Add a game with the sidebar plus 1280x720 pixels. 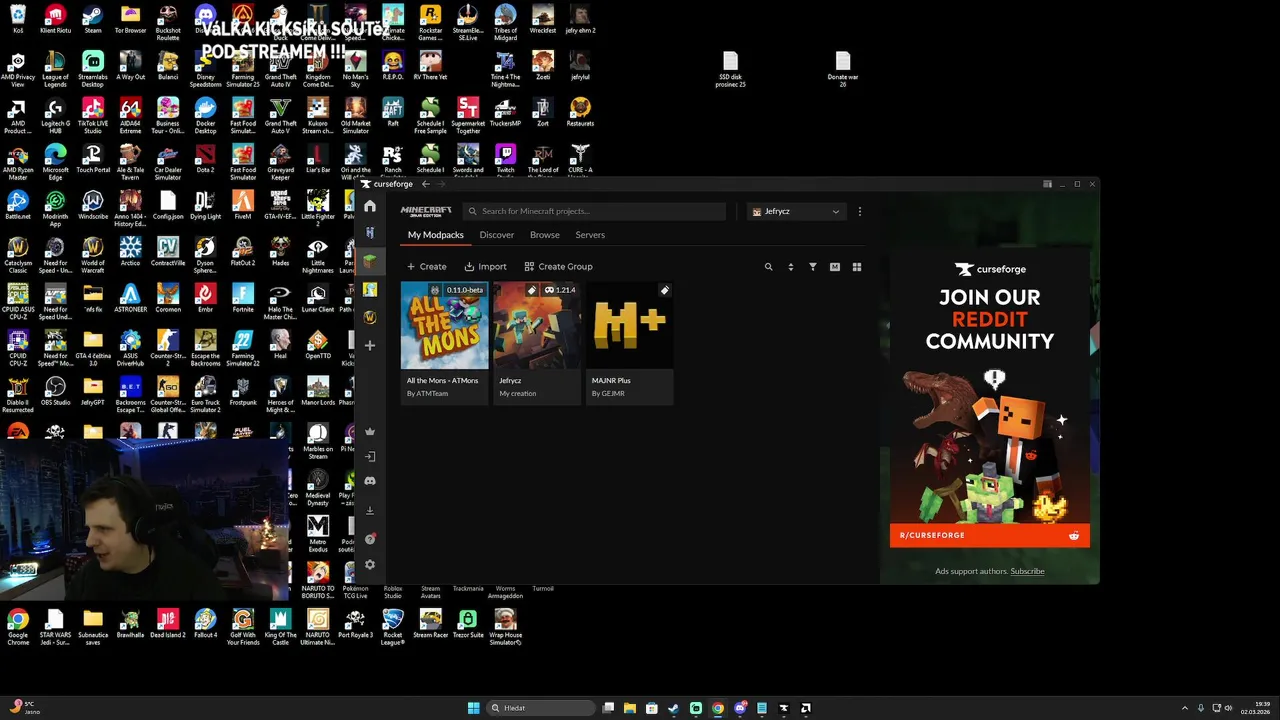[370, 346]
